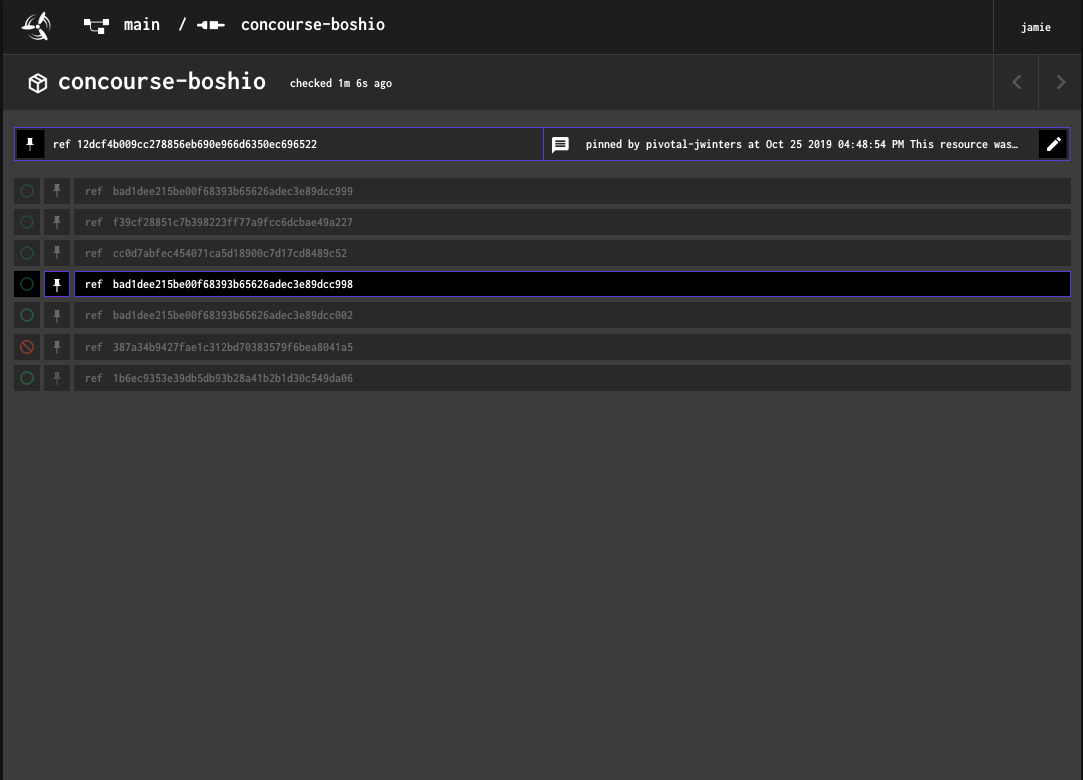Viewport: 1083px width, 780px height.
Task: Expand version ref cc0d7abfec45...
Action: pos(572,253)
